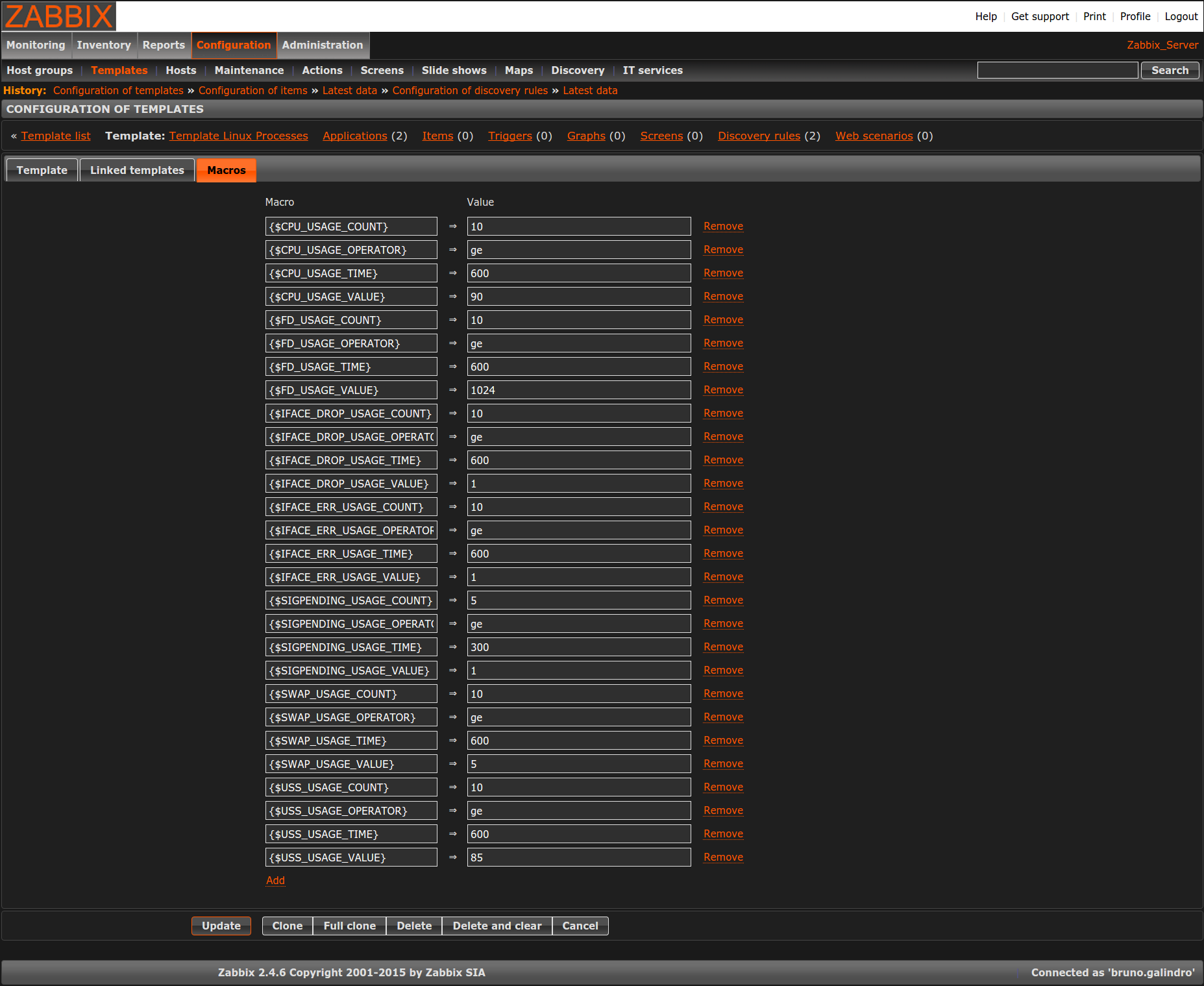Go to Host groups submenu
1204x986 pixels.
(40, 70)
